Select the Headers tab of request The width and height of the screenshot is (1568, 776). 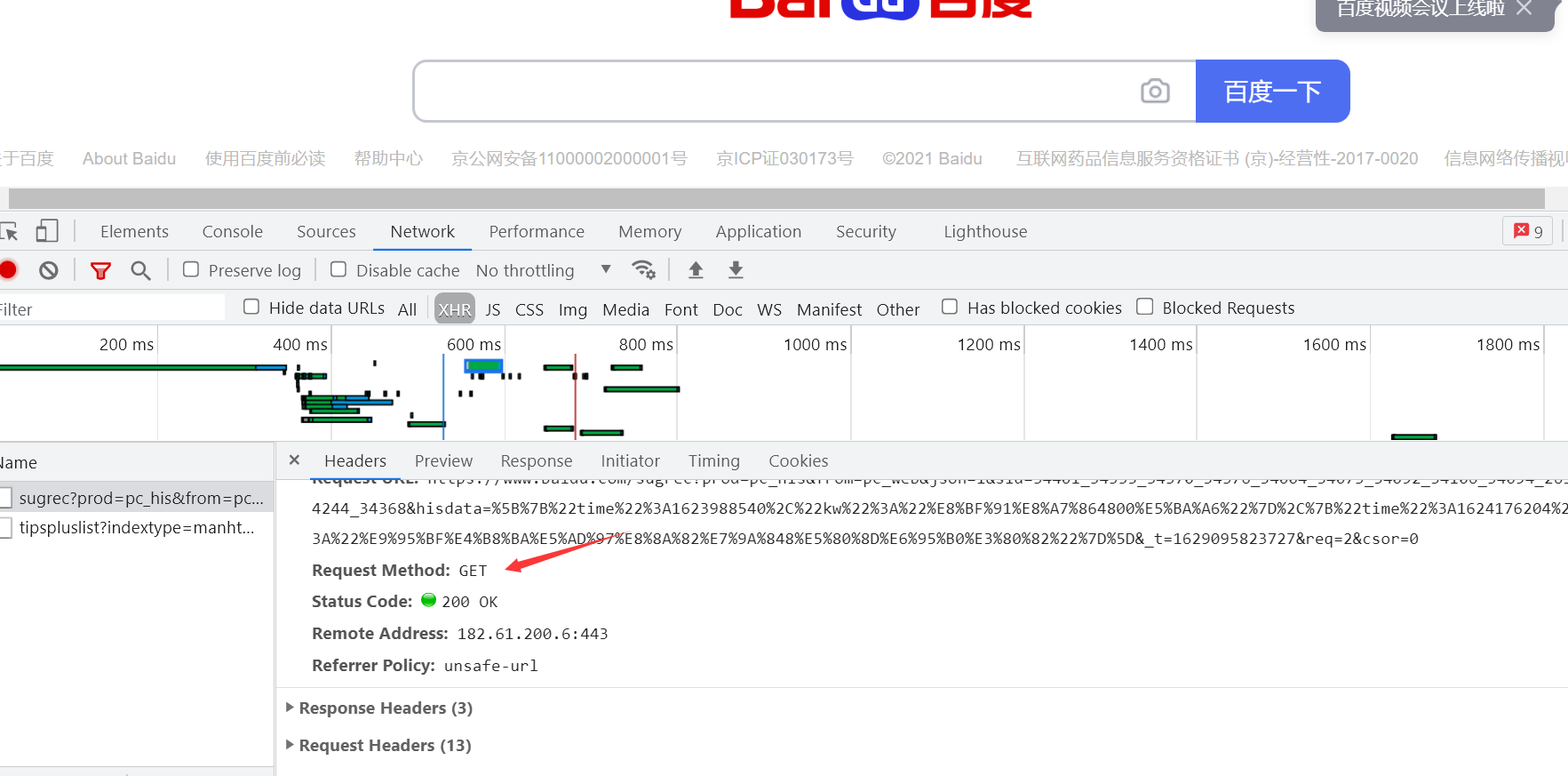pyautogui.click(x=355, y=460)
